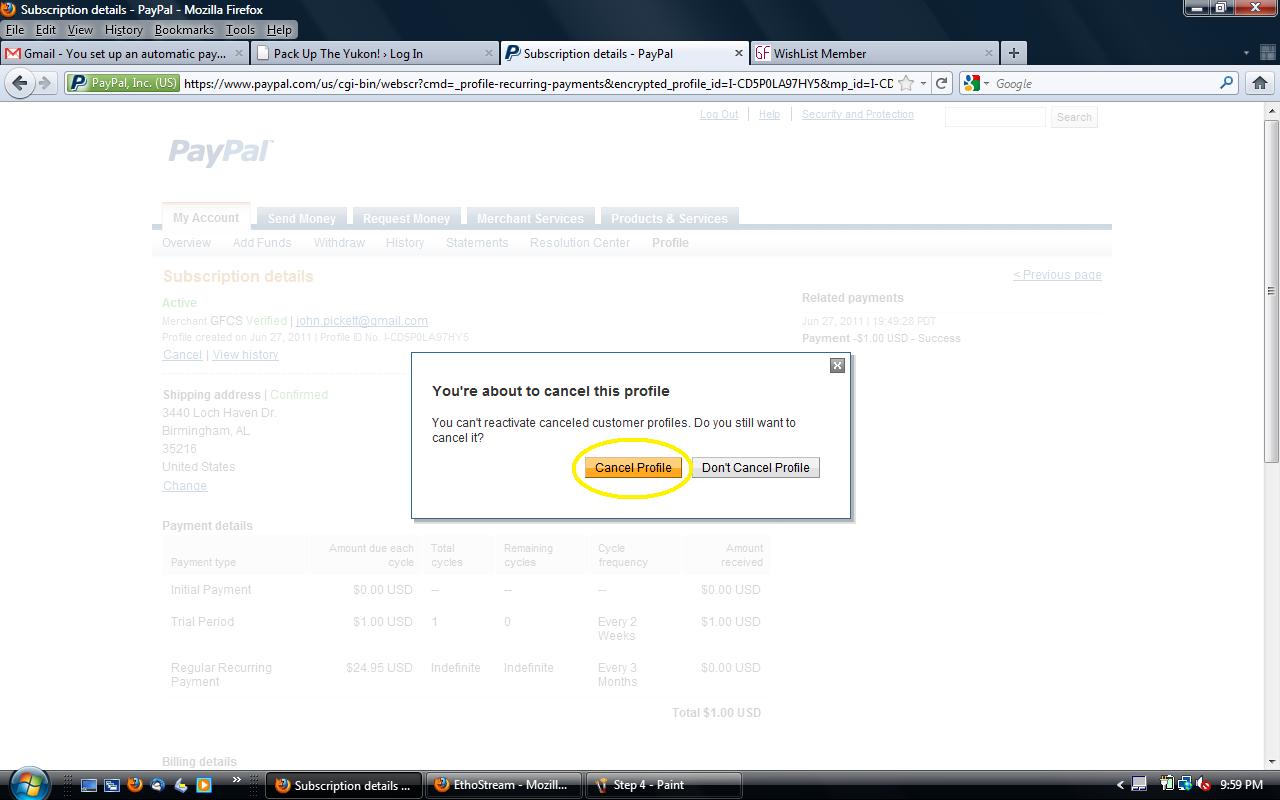Click the 9:59 PM taskbar clock
Screen dimensions: 1280x800
tap(1241, 785)
